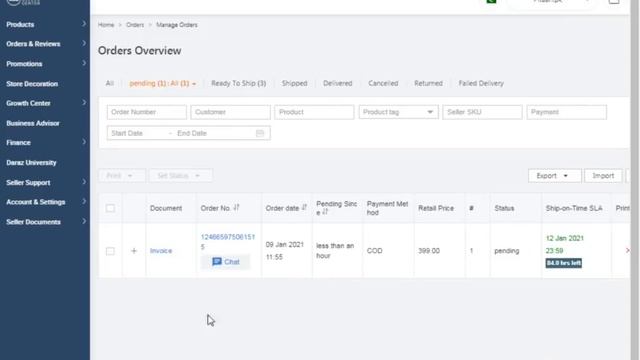Click the Start Date field
This screenshot has height=360, width=640.
pos(138,133)
